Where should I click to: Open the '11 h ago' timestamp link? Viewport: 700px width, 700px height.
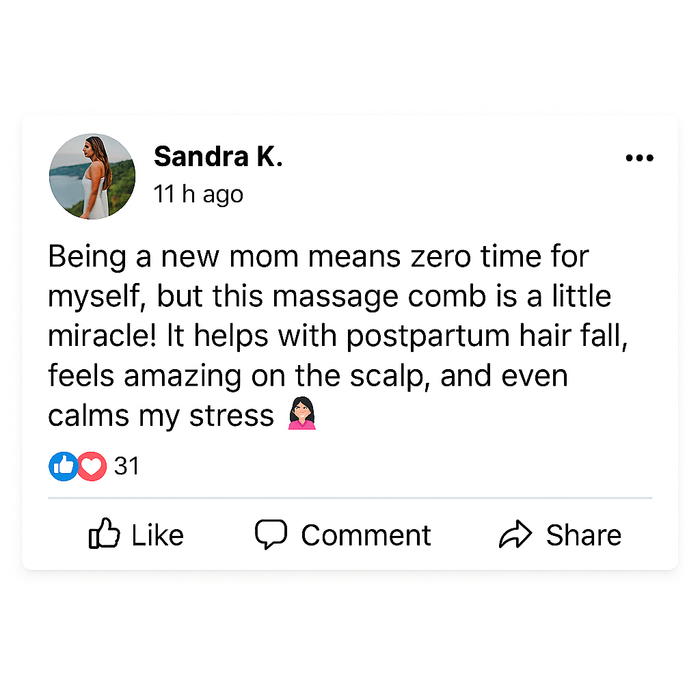coord(198,194)
